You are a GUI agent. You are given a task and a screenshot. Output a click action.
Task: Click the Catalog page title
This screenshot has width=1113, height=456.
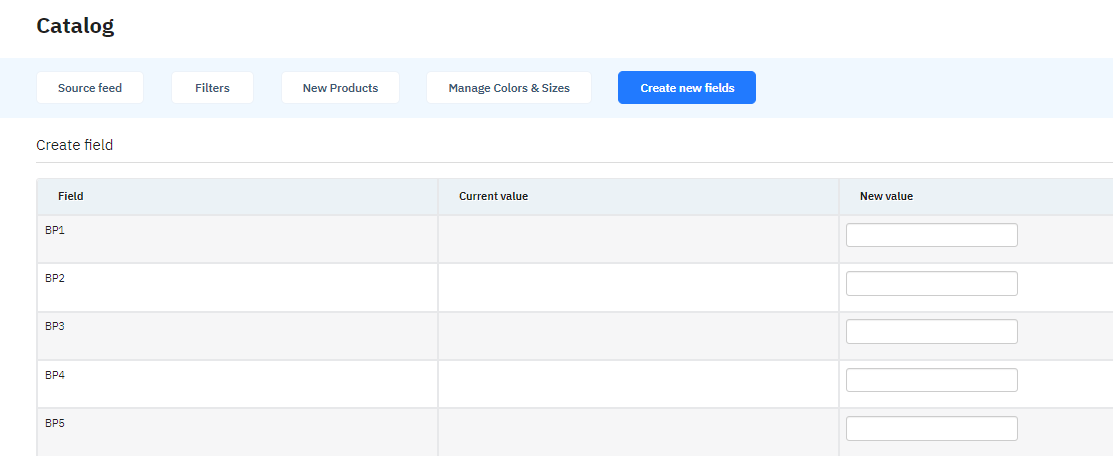[75, 26]
